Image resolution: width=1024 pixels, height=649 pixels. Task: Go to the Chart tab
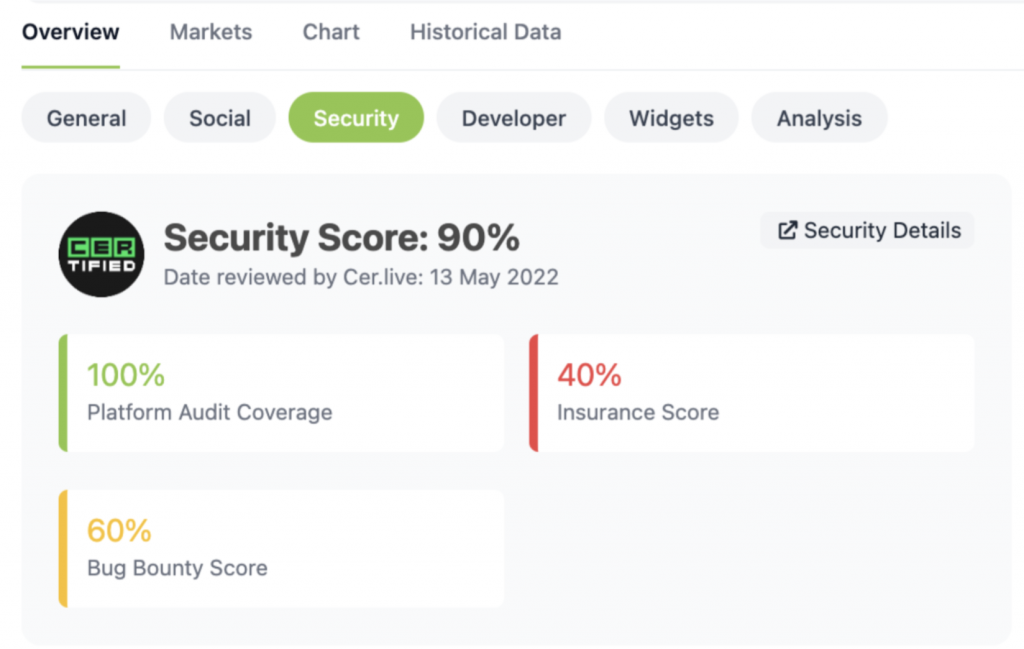tap(331, 32)
